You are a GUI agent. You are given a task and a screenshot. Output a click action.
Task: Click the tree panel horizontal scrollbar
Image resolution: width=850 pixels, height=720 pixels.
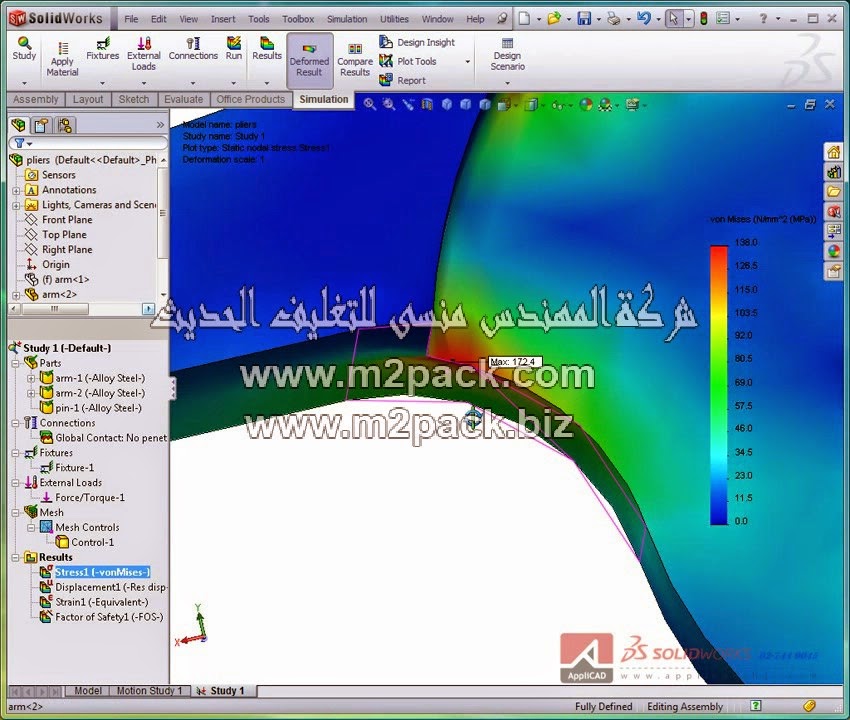pyautogui.click(x=54, y=308)
